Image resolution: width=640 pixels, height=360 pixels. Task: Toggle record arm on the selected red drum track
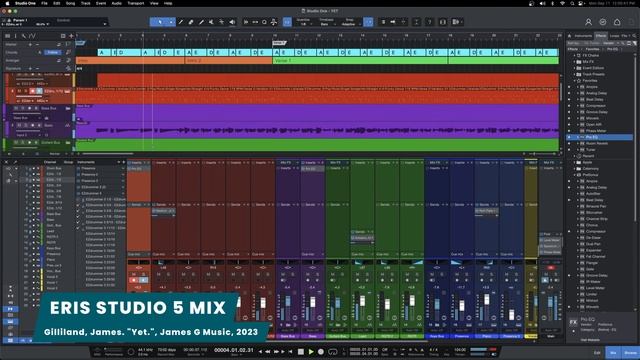(32, 91)
